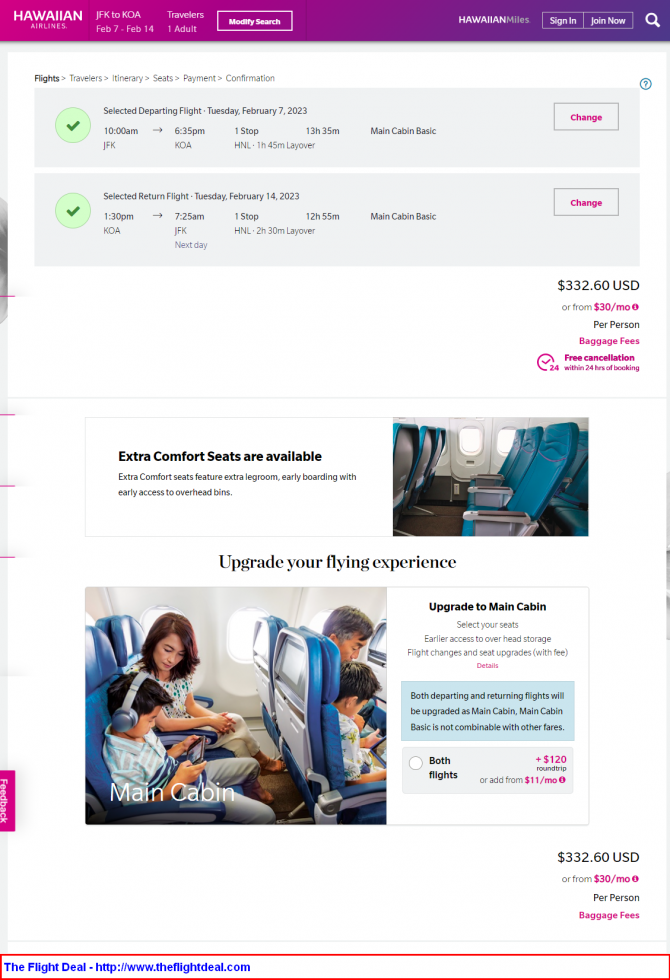Go to Travelers breadcrumb step
This screenshot has height=980, width=670.
(x=86, y=78)
